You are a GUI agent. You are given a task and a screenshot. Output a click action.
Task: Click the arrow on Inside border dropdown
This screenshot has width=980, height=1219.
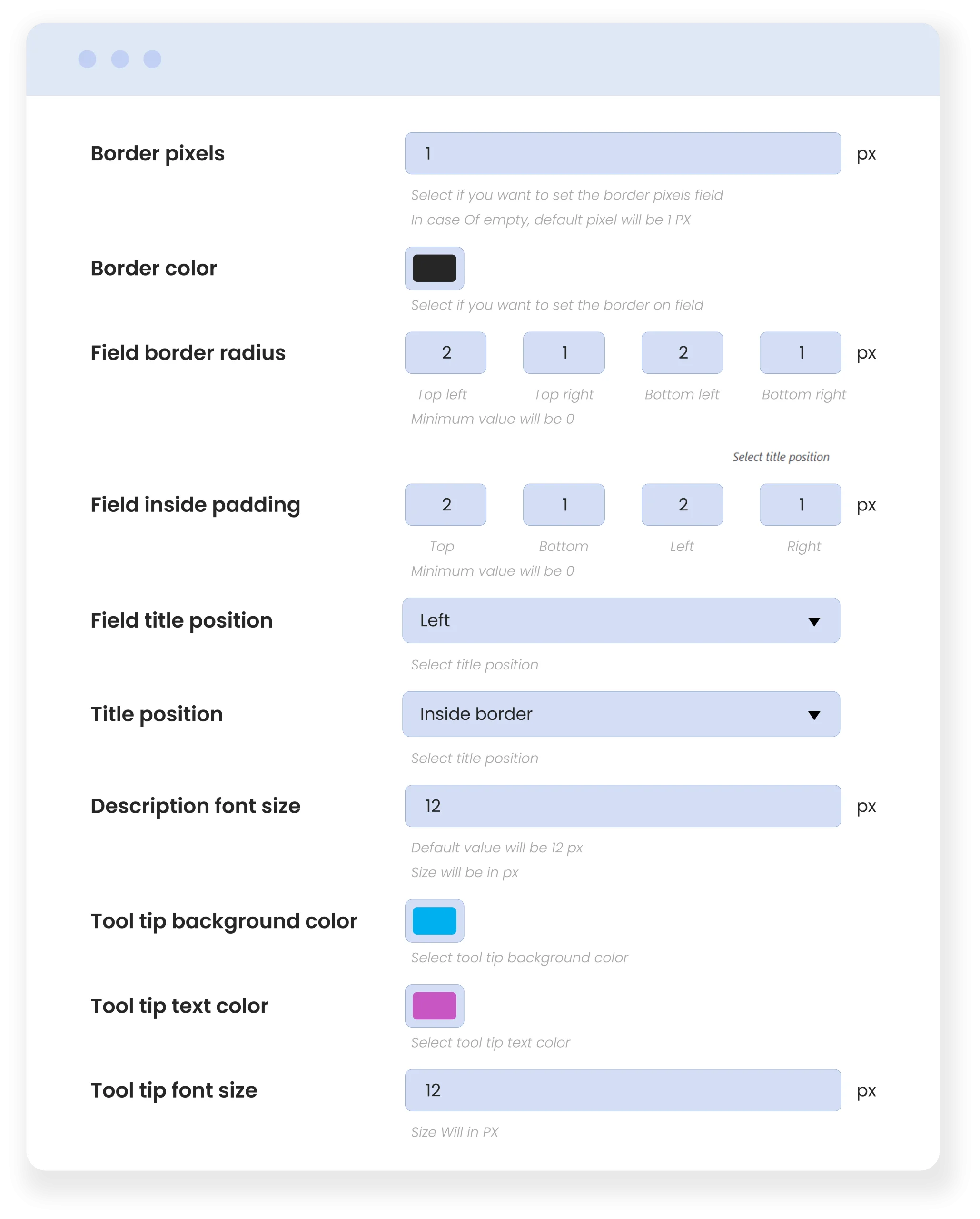(813, 715)
